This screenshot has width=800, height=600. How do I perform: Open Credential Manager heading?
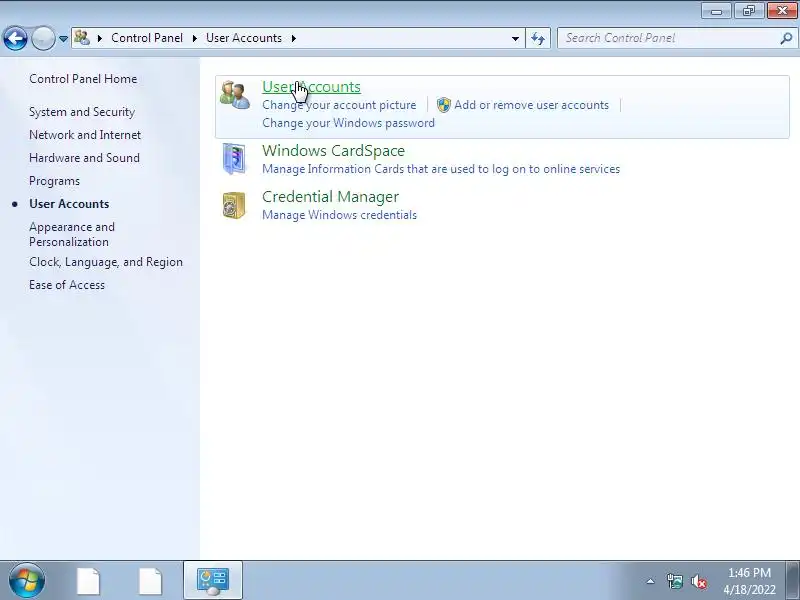[x=331, y=197]
